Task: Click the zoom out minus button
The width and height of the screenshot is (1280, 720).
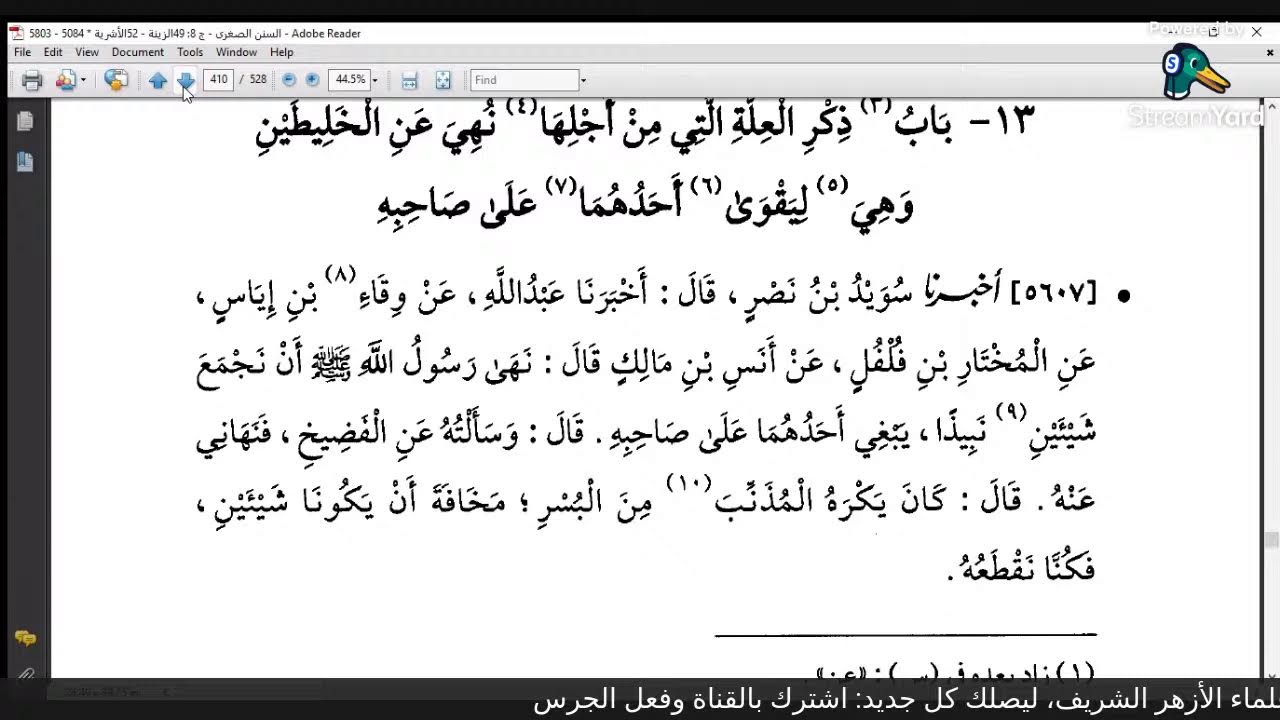Action: coord(289,79)
